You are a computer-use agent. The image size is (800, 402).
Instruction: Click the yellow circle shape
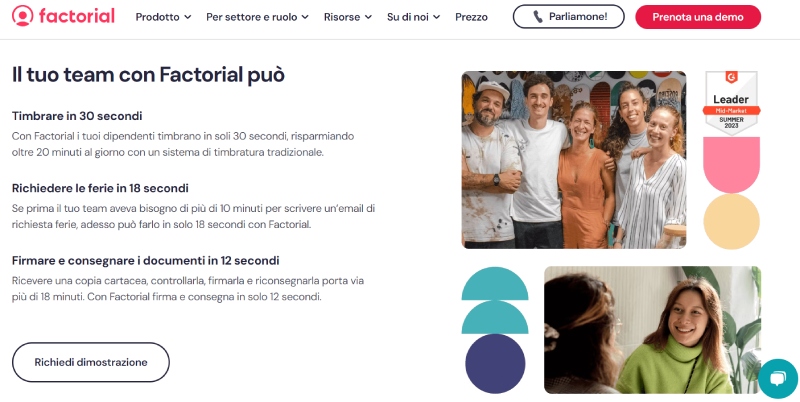click(731, 221)
